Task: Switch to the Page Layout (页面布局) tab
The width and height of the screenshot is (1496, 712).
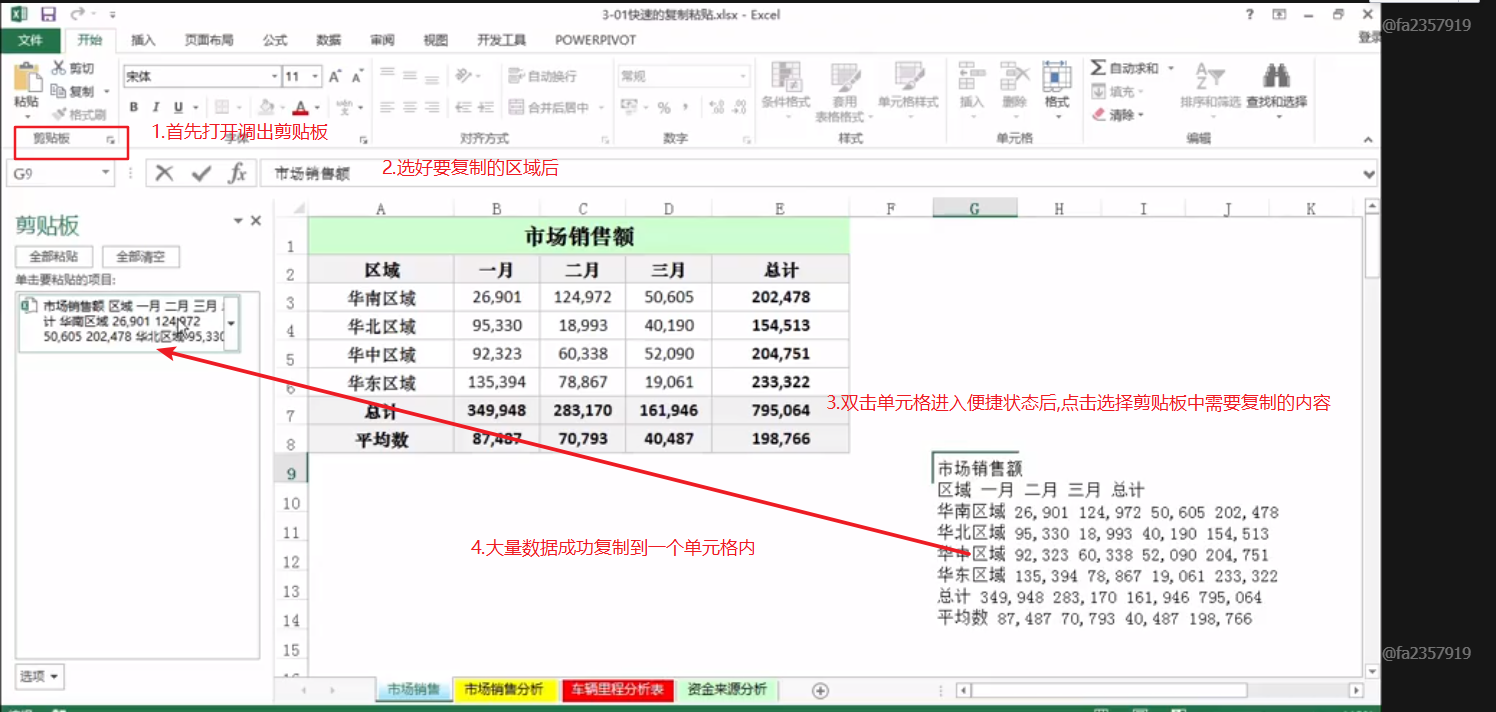Action: coord(209,40)
